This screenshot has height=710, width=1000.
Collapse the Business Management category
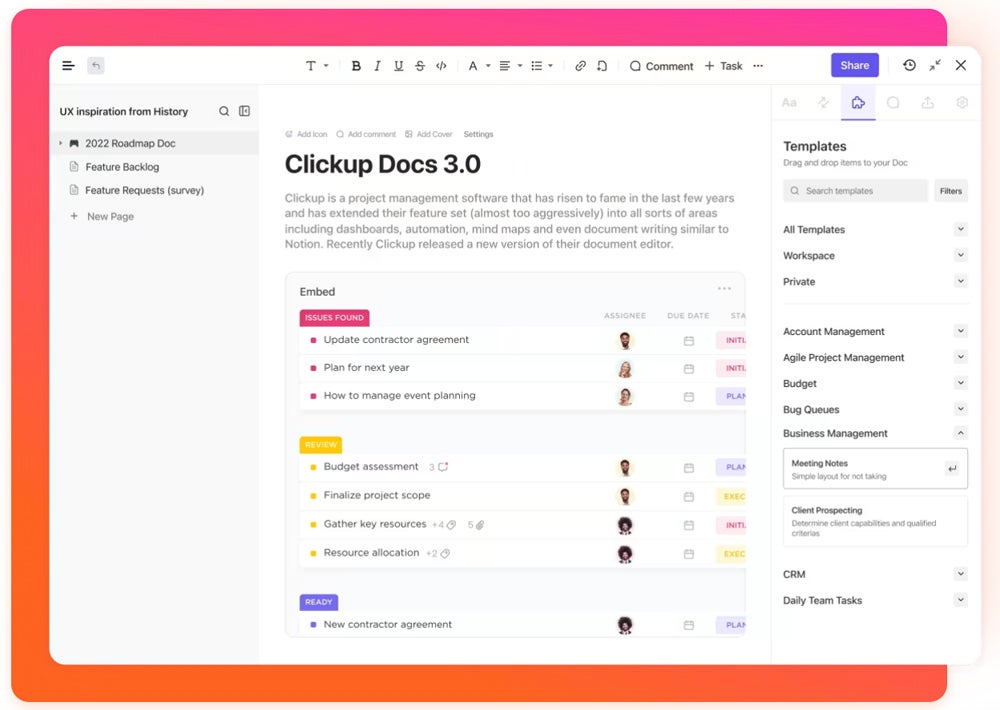tap(960, 433)
